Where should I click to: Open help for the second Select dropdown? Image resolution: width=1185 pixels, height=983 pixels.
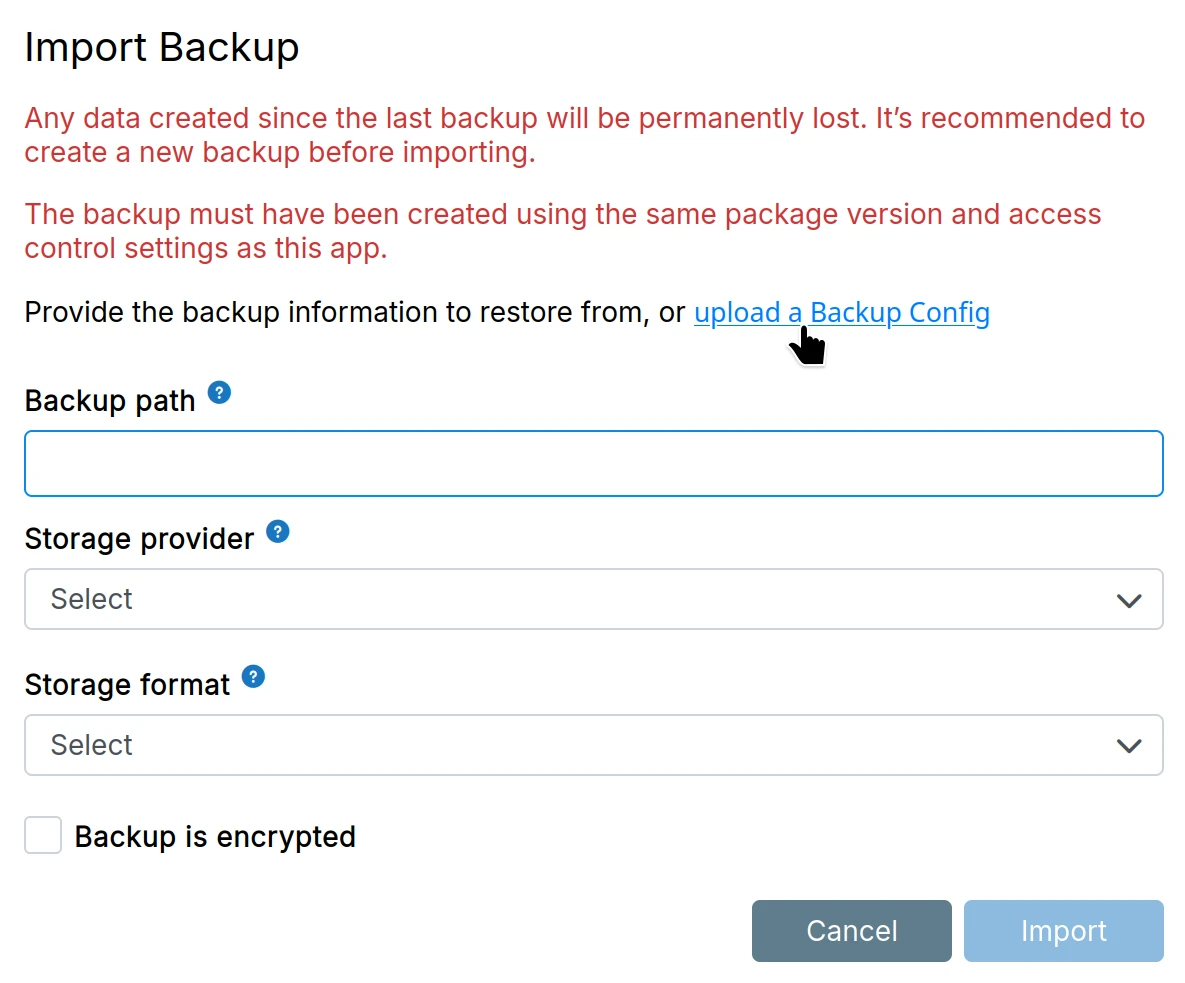point(253,677)
